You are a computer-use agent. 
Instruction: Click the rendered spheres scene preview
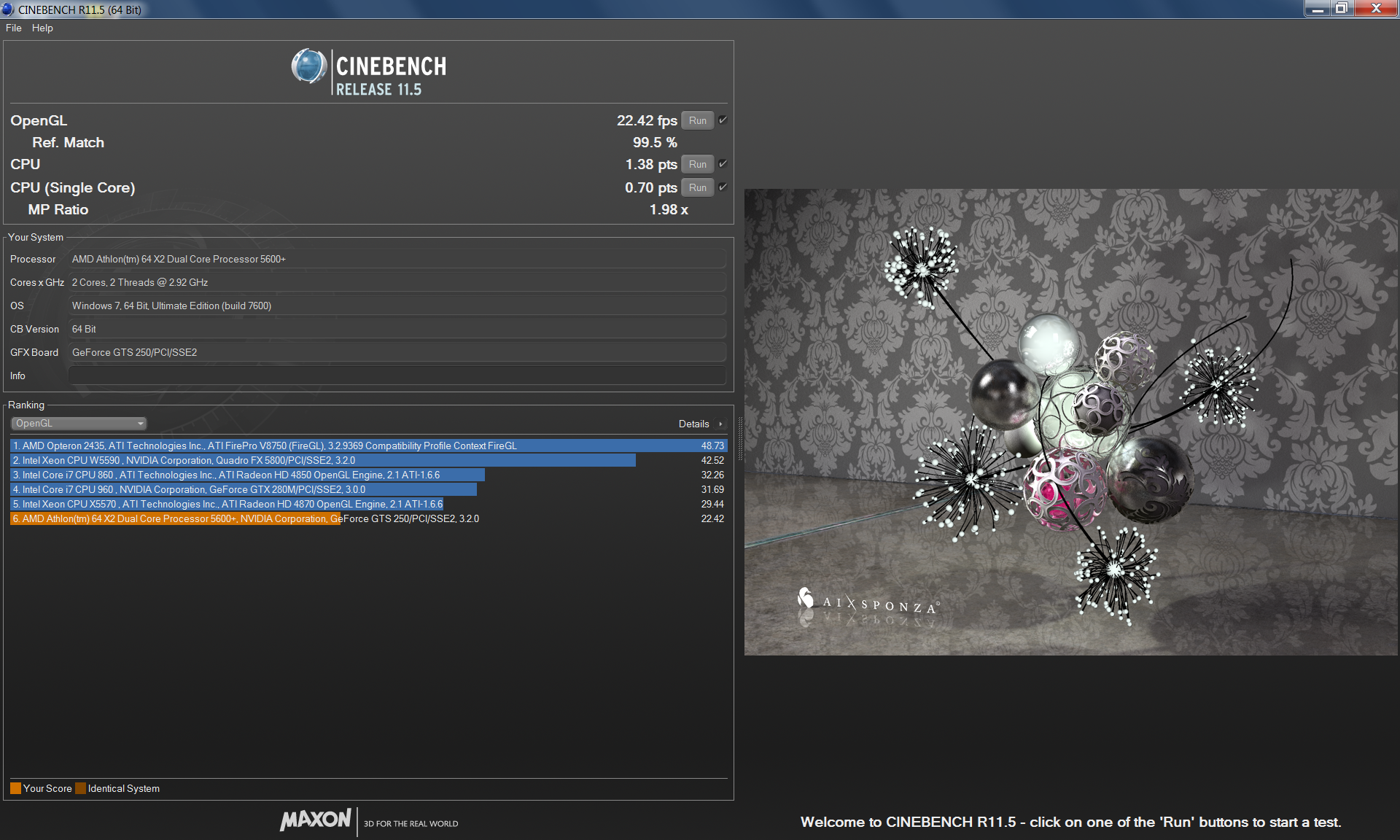pos(1070,421)
